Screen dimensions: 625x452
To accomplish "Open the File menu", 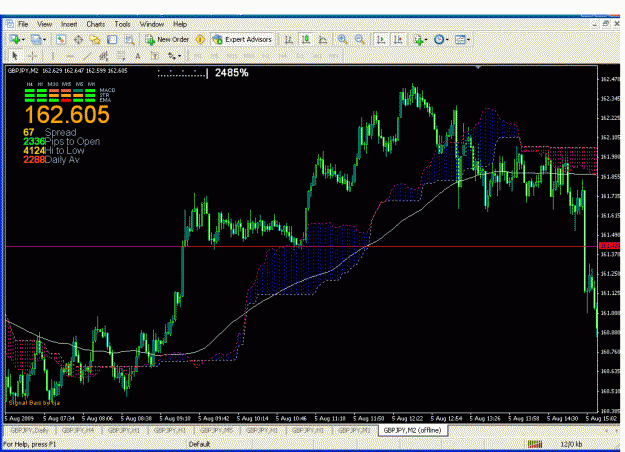I will click(x=23, y=24).
